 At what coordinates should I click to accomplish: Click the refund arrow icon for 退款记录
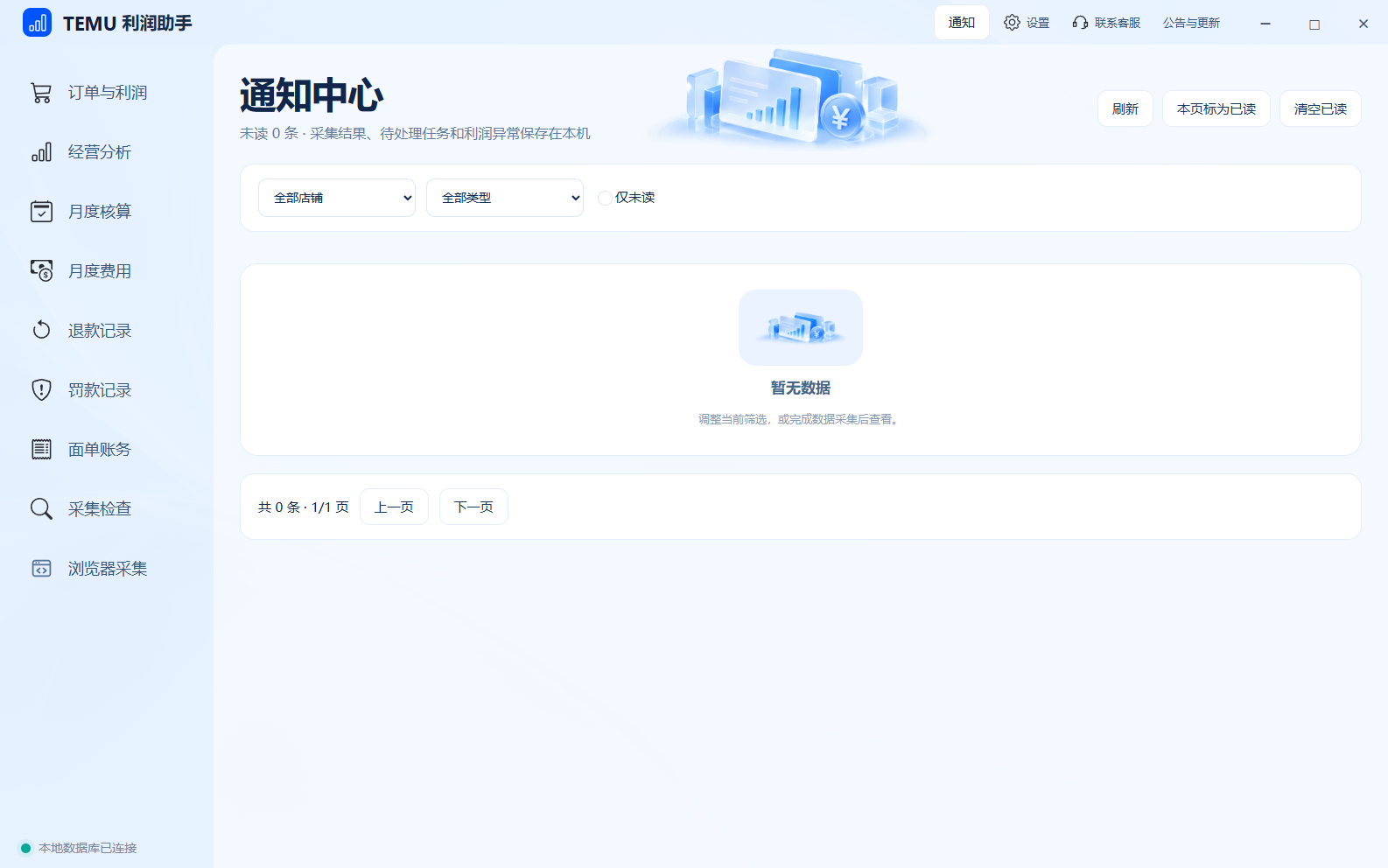pos(41,331)
